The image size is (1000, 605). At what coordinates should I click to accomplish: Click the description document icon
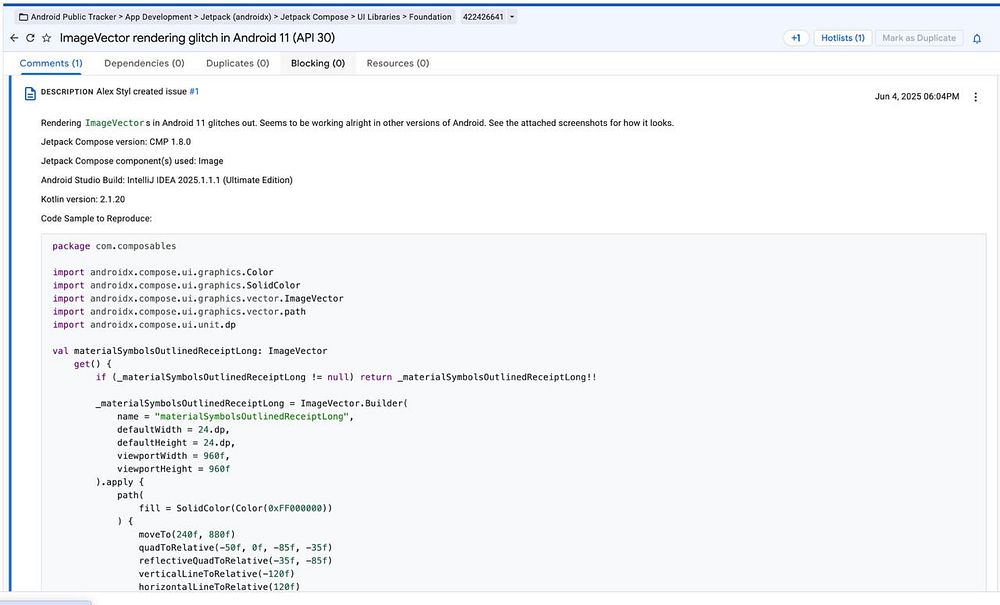[30, 94]
